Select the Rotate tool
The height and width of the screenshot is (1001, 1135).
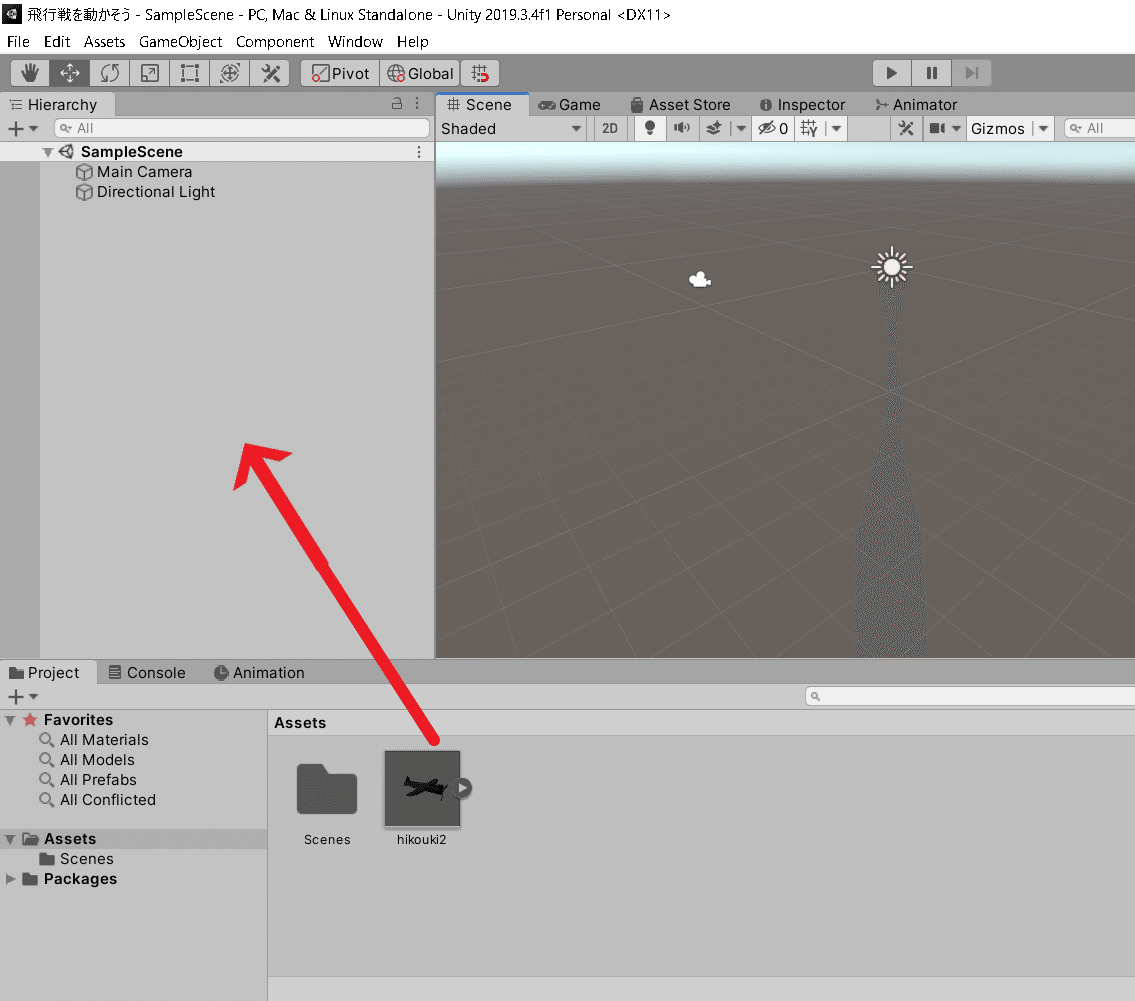110,73
